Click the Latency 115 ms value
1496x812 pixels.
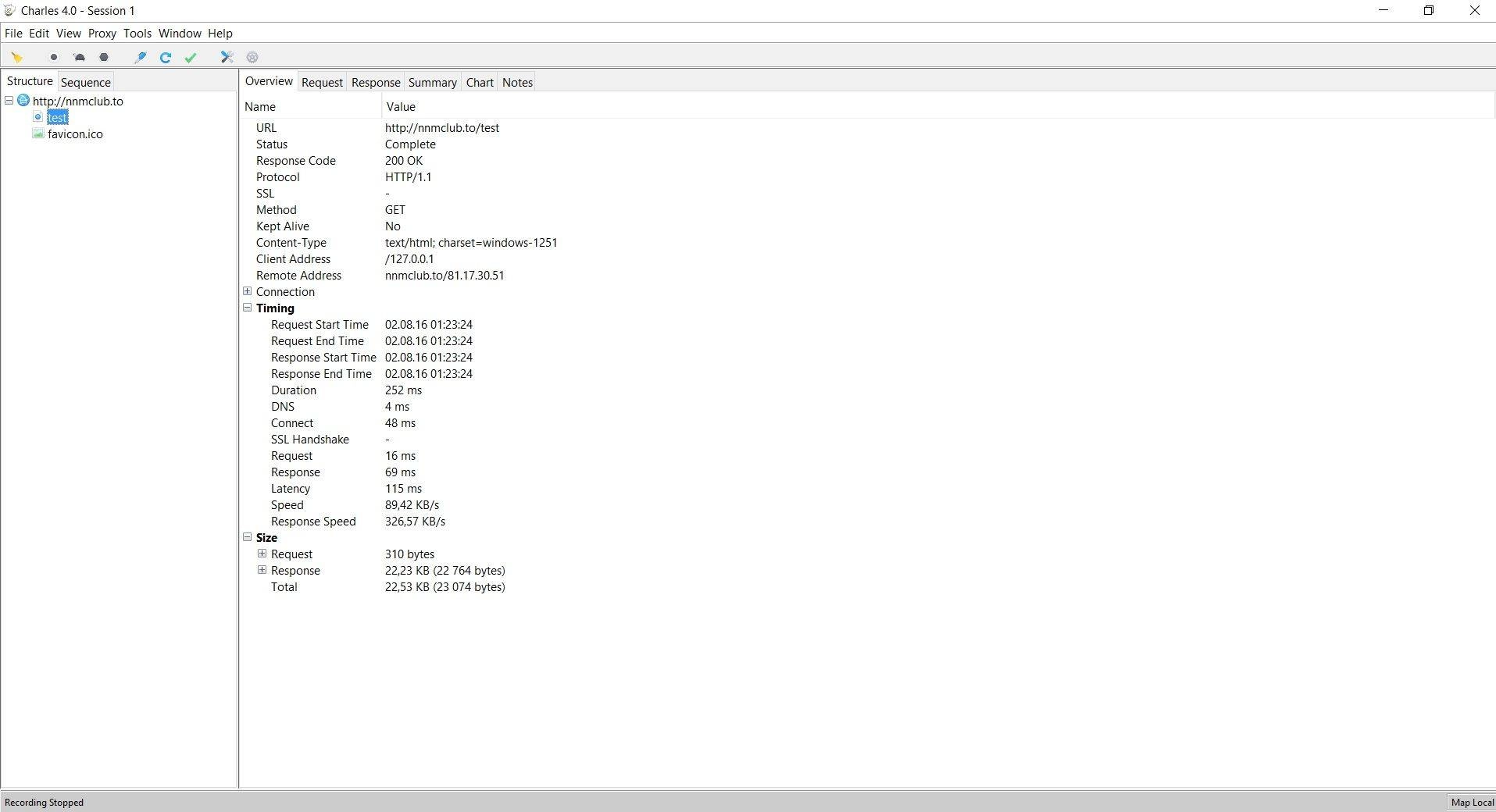pos(403,488)
